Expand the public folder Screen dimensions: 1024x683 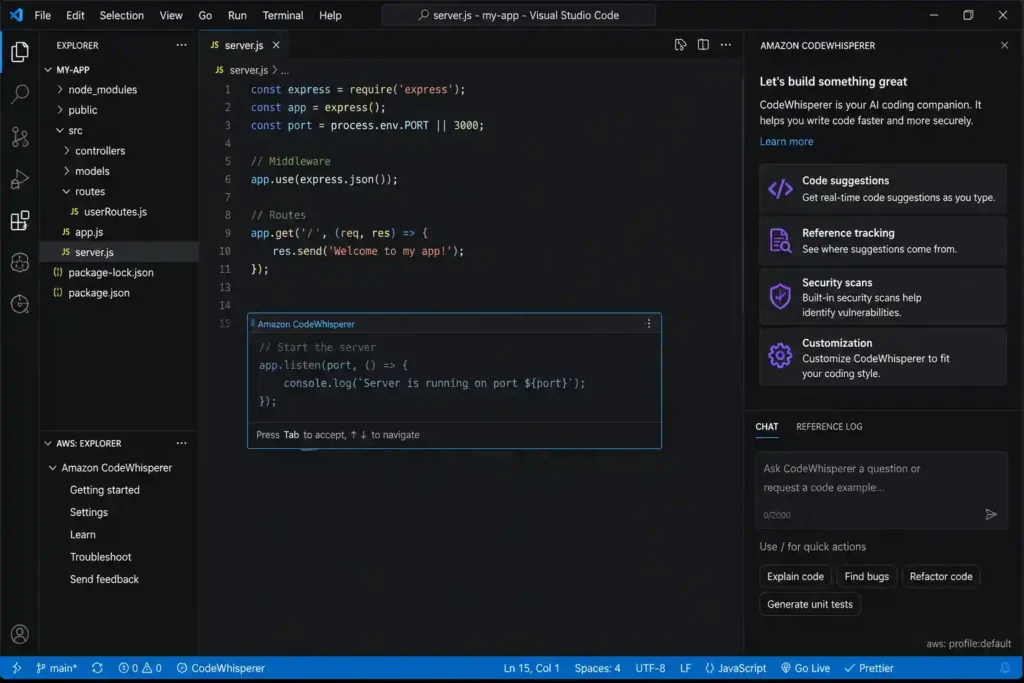point(60,110)
